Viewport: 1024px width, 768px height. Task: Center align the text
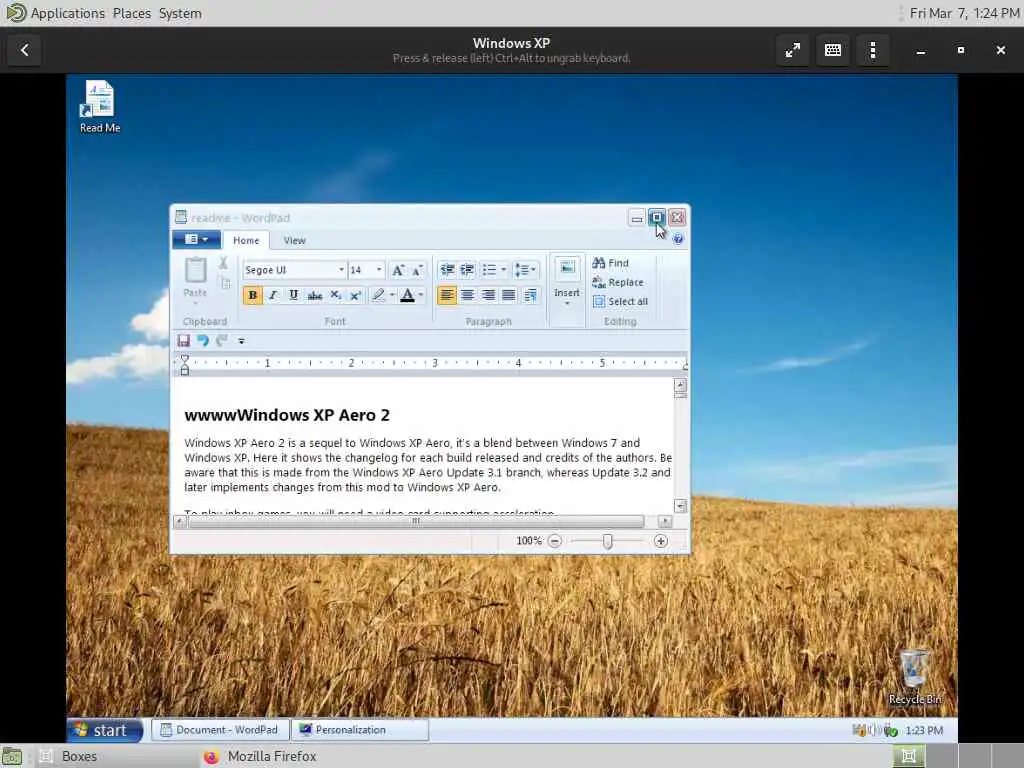(x=468, y=295)
